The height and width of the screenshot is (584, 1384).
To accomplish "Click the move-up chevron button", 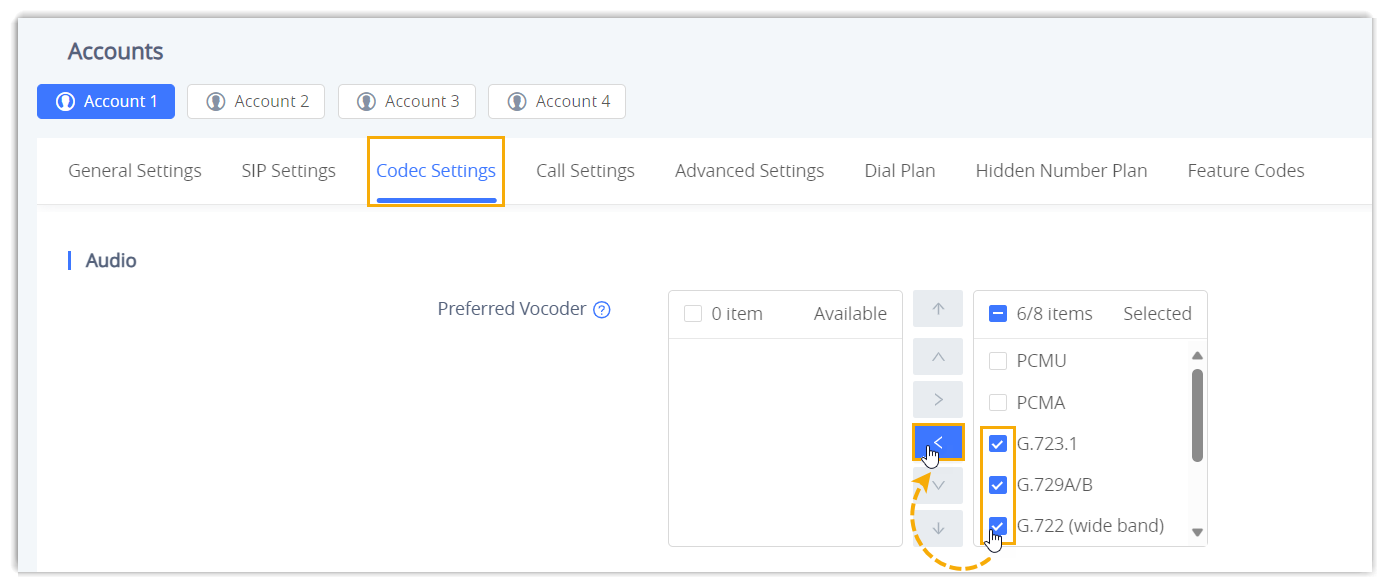I will [937, 356].
